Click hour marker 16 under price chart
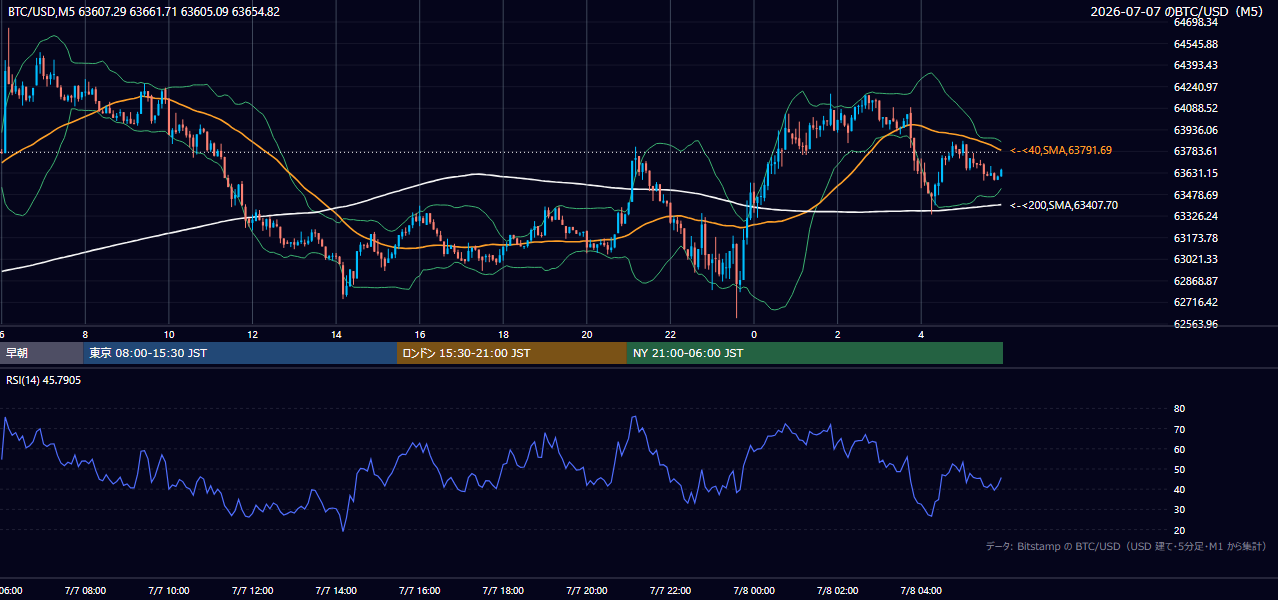 click(x=420, y=334)
